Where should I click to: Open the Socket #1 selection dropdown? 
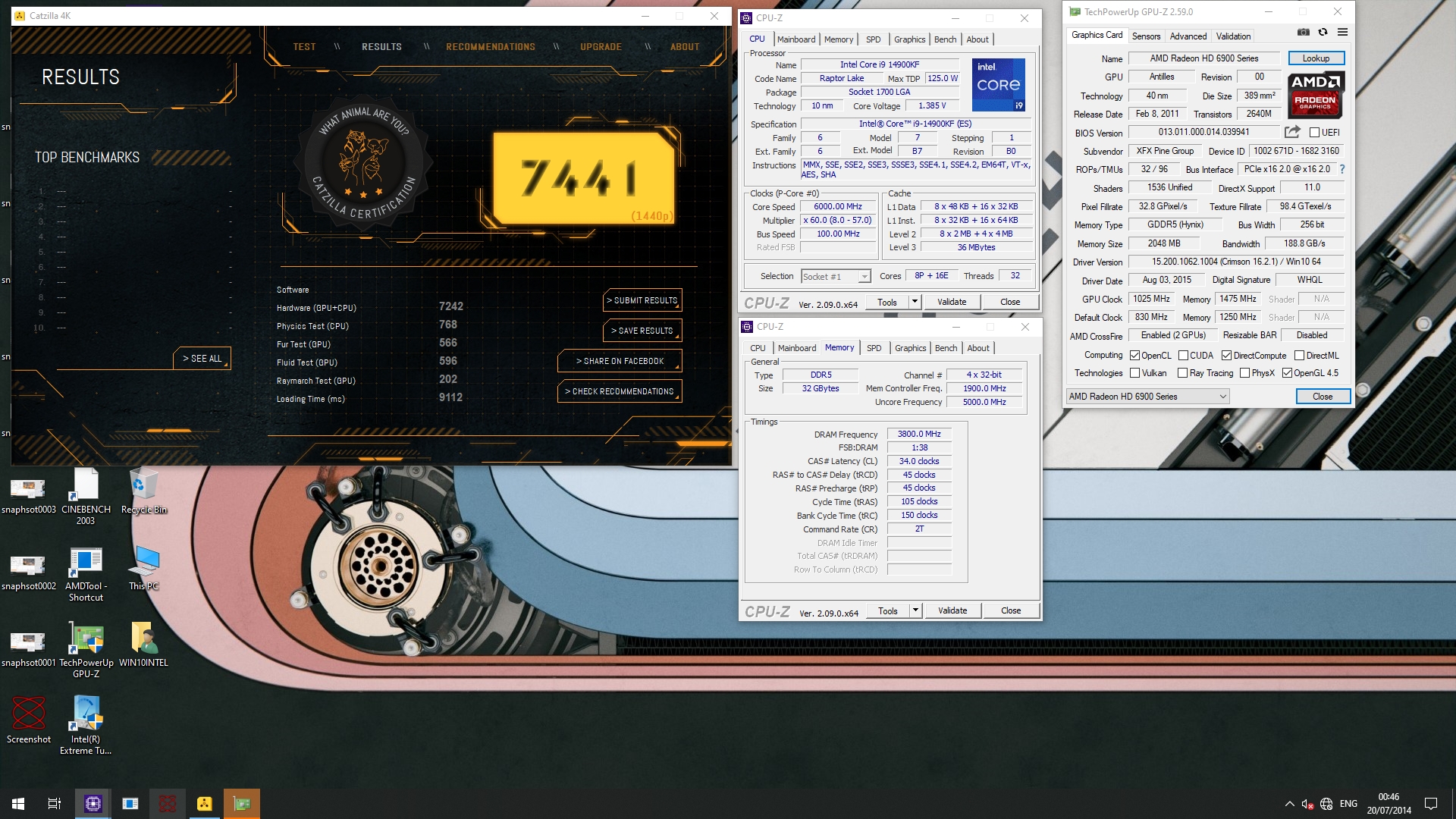[x=836, y=277]
